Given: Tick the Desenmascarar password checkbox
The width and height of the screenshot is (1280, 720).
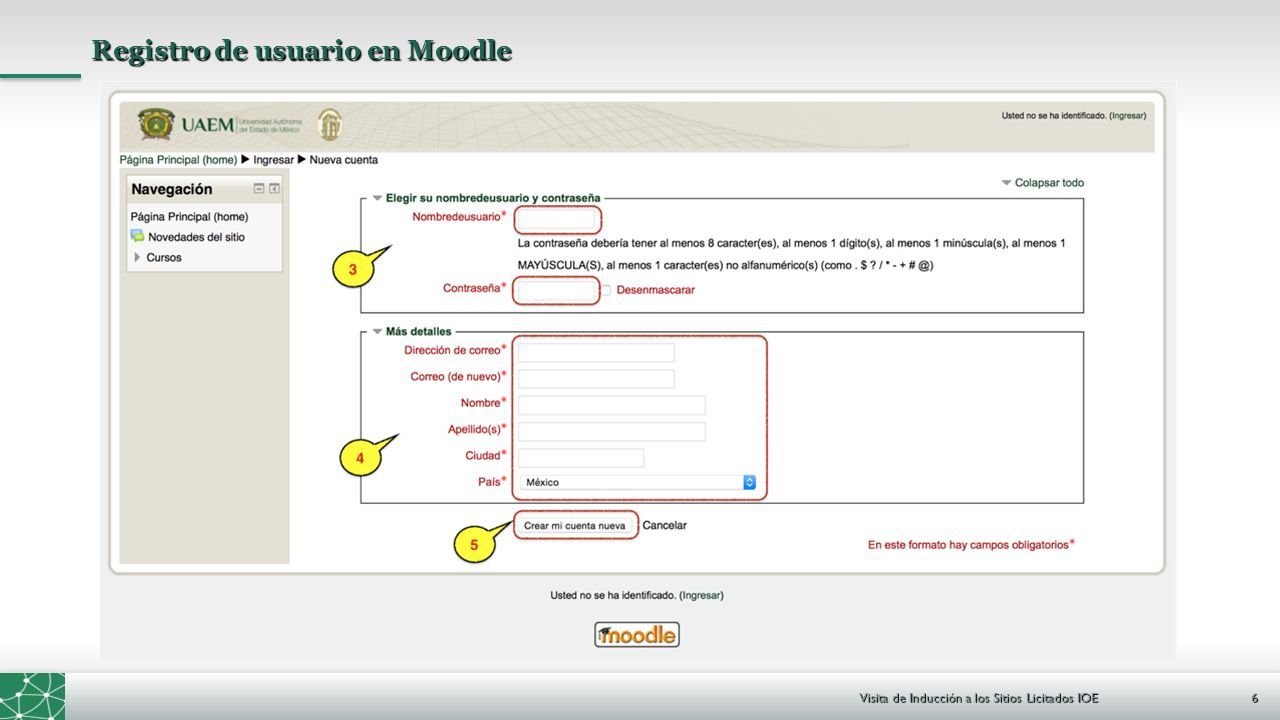Looking at the screenshot, I should pos(606,290).
